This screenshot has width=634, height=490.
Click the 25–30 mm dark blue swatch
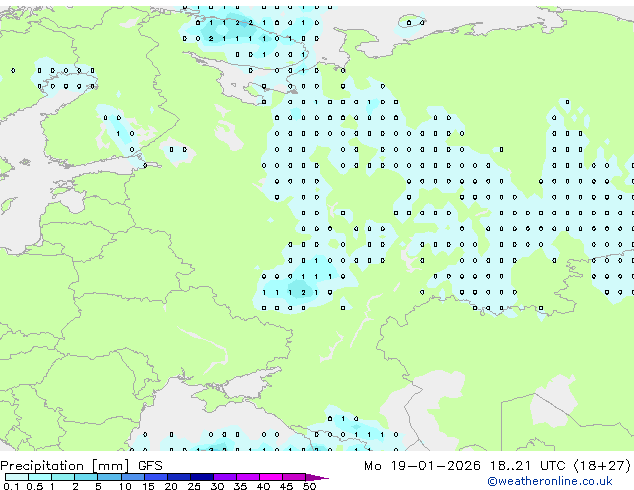201,477
